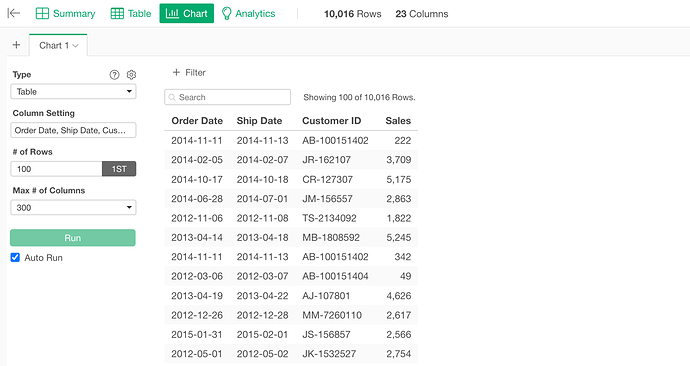
Task: Select the Chart view tab
Action: (187, 14)
